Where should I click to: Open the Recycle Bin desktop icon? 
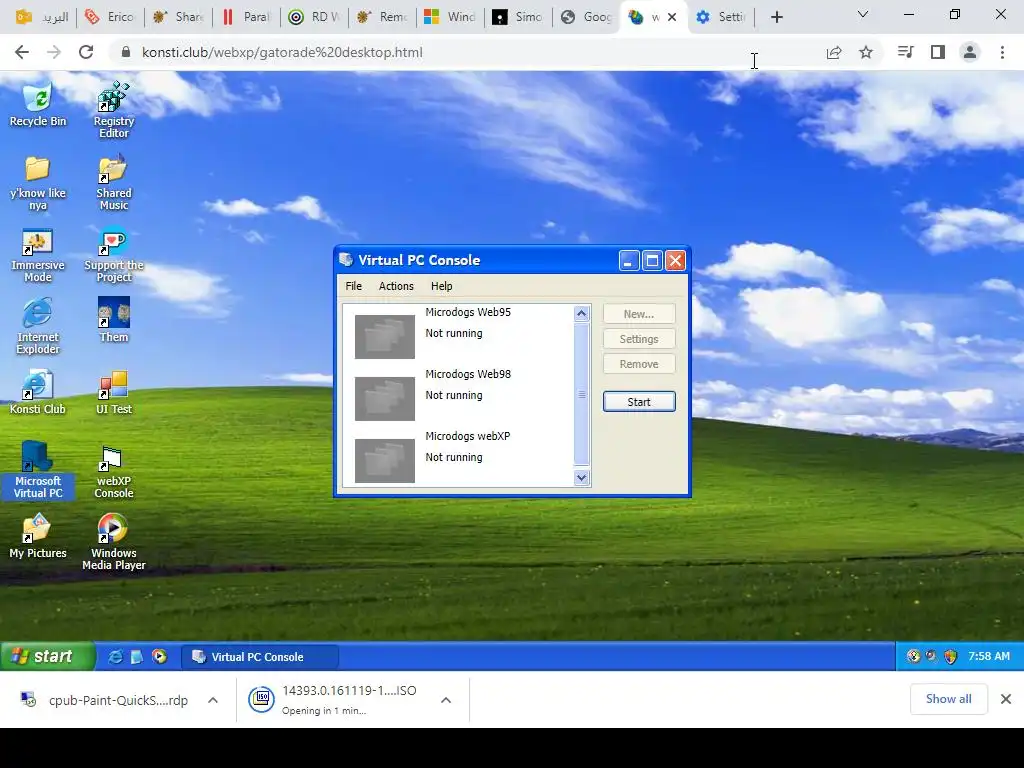(x=38, y=104)
